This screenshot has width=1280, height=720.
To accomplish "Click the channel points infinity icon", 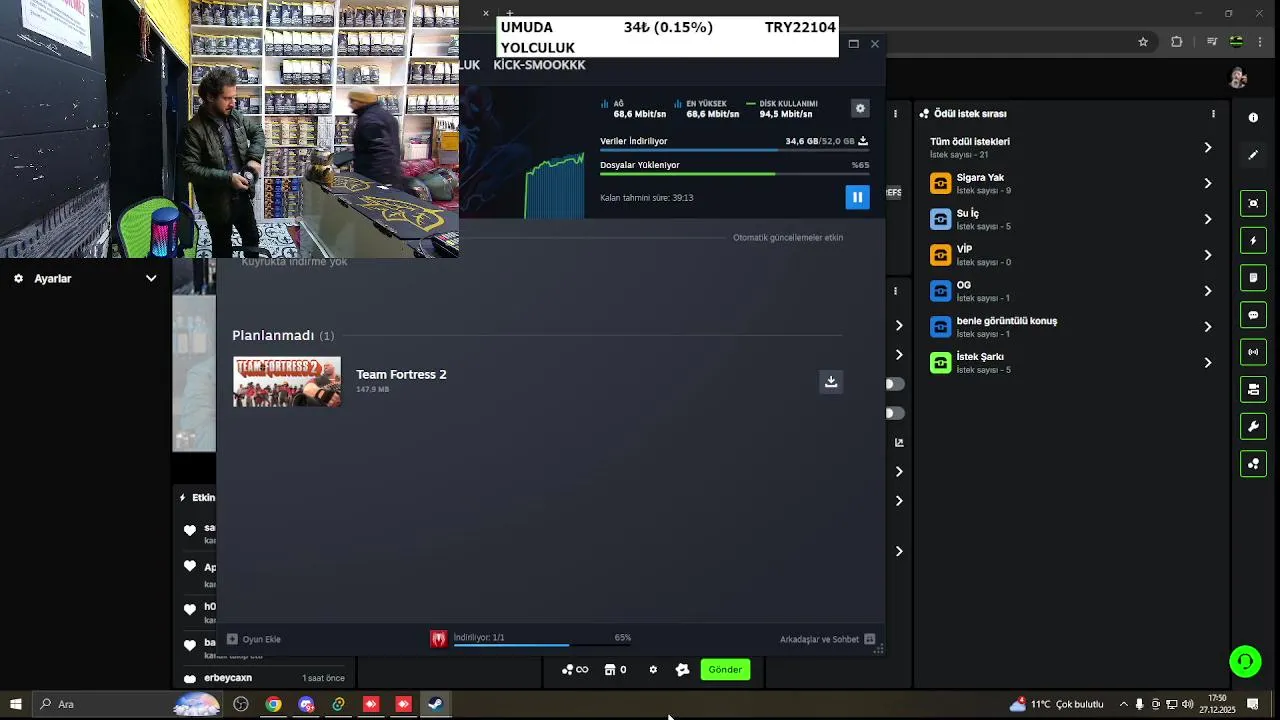I will click(575, 670).
